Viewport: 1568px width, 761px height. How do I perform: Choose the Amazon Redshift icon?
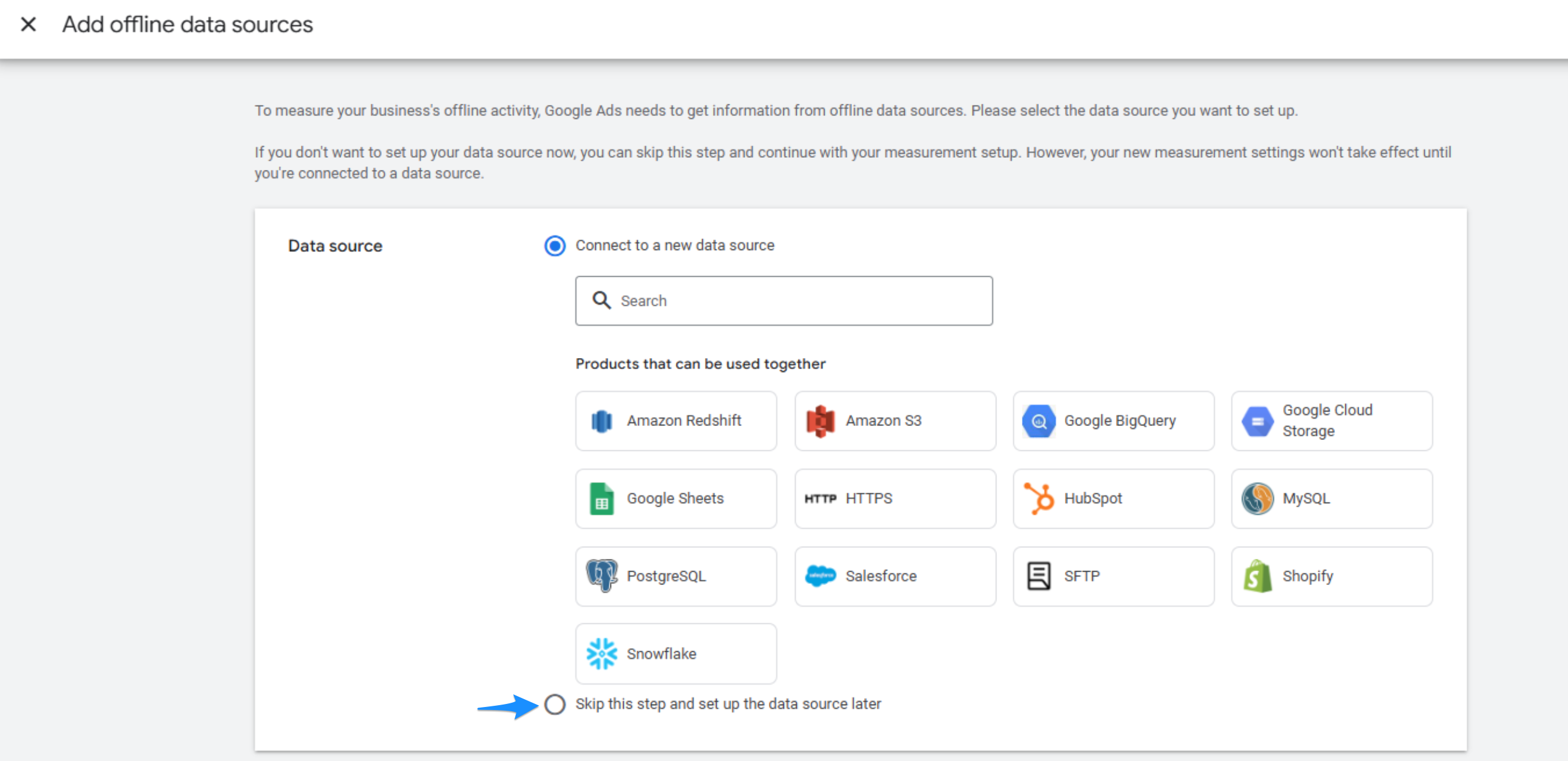(601, 421)
